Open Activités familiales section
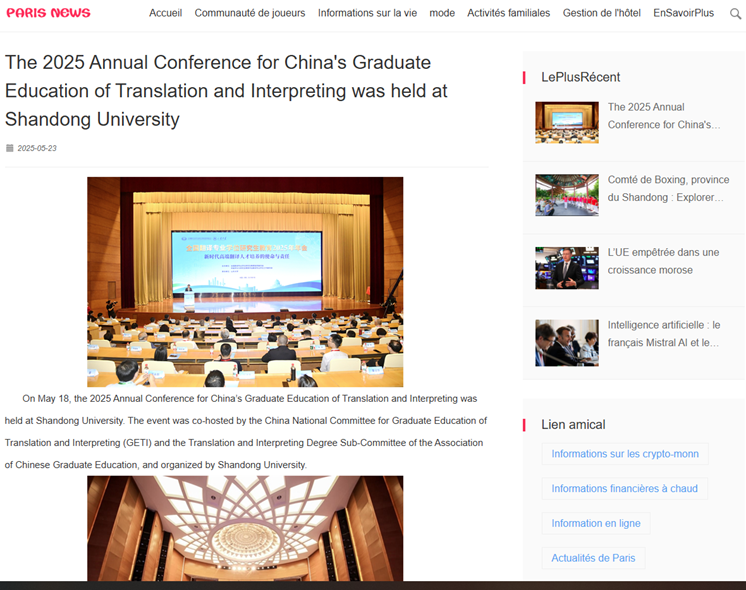 click(508, 13)
